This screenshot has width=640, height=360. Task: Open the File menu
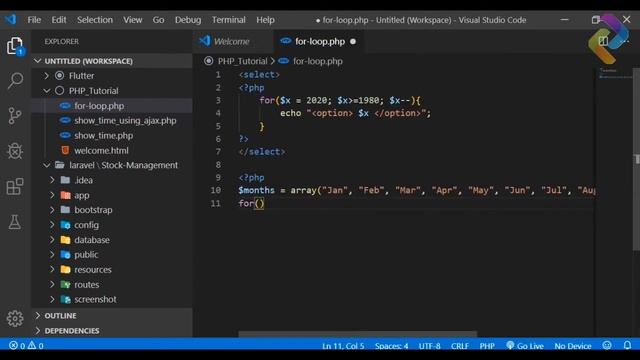click(x=34, y=20)
